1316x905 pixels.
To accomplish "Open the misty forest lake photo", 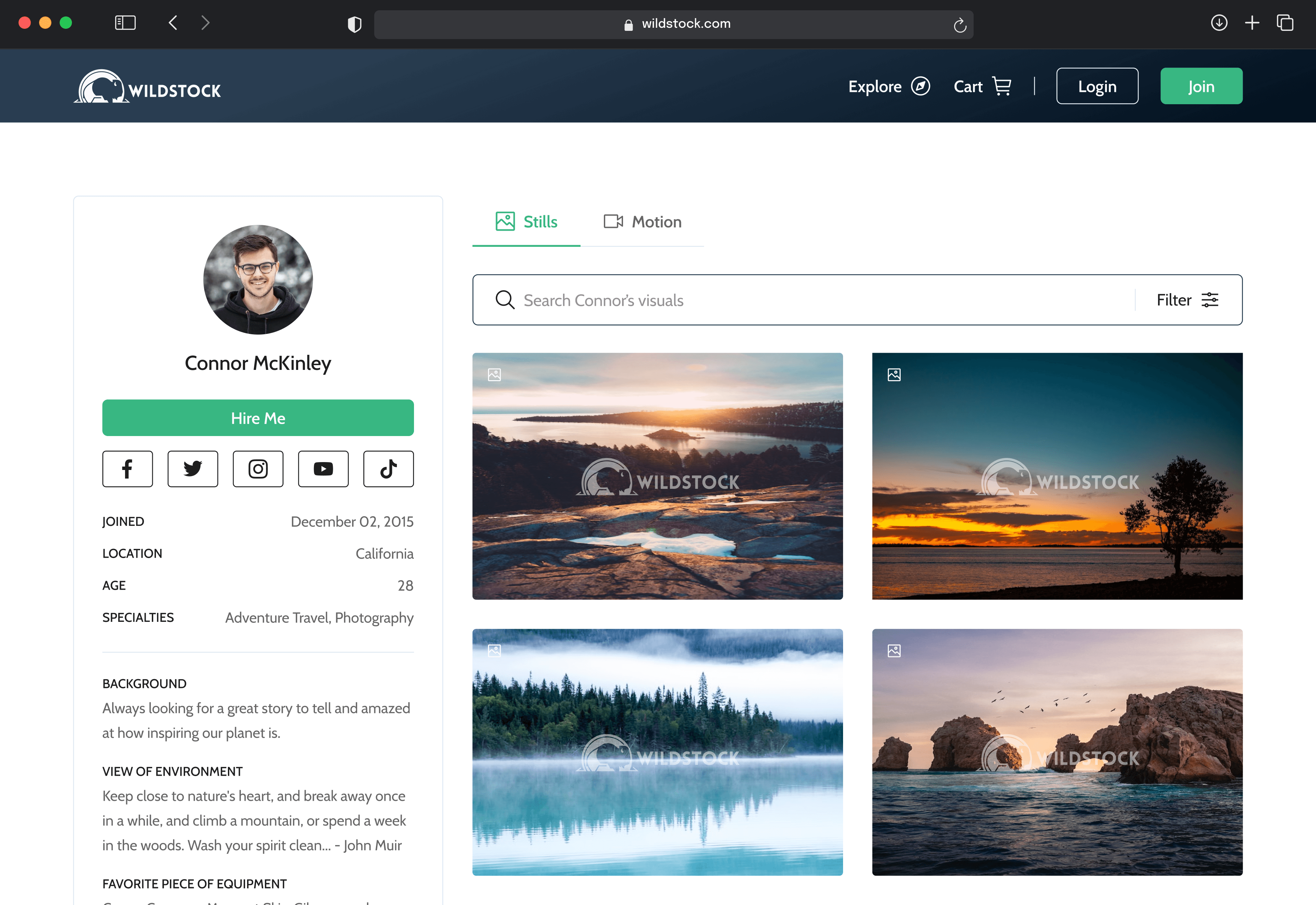I will click(657, 752).
